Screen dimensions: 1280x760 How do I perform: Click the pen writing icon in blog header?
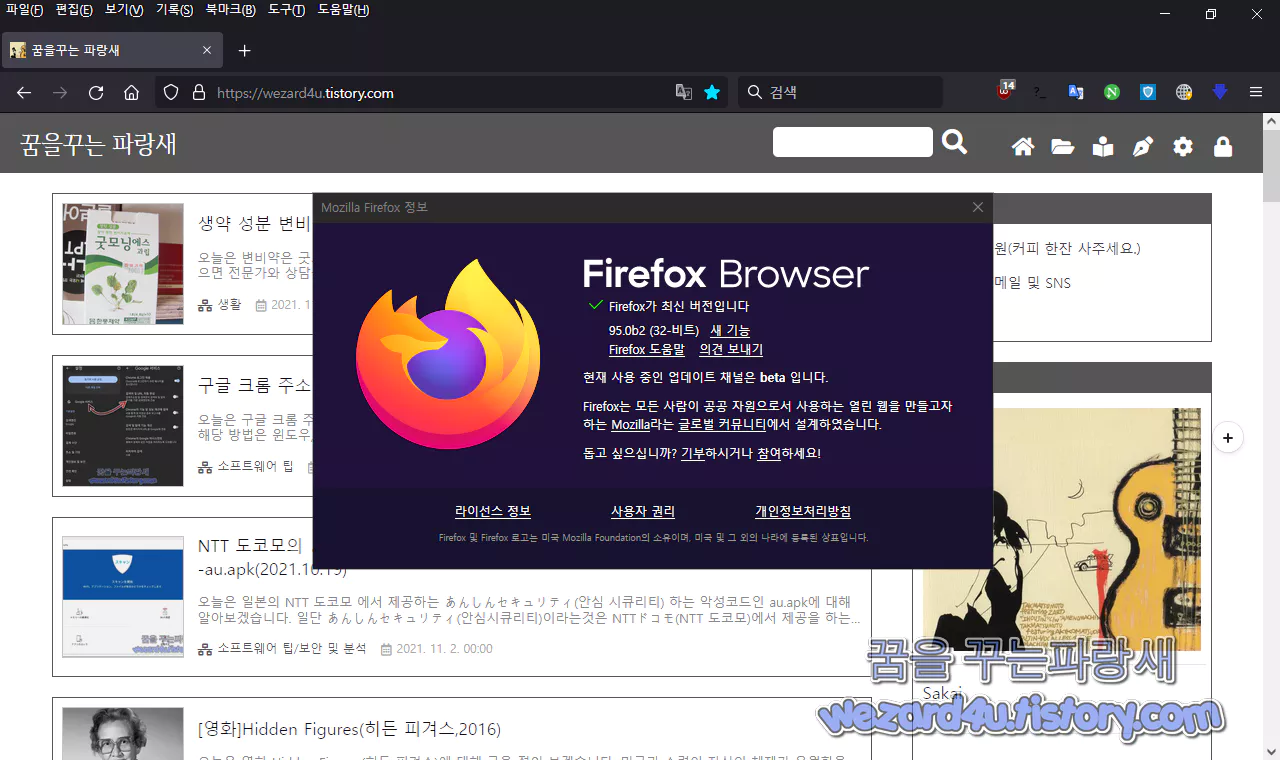coord(1143,146)
